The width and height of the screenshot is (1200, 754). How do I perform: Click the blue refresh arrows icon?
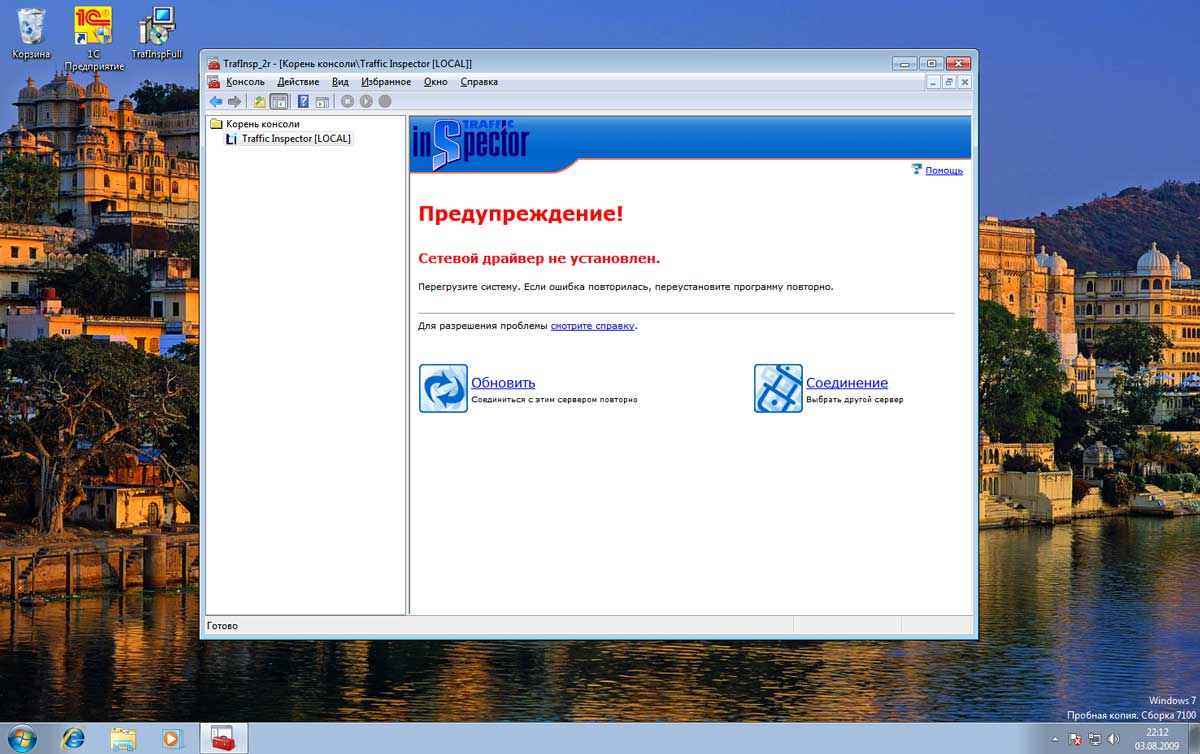click(x=443, y=388)
